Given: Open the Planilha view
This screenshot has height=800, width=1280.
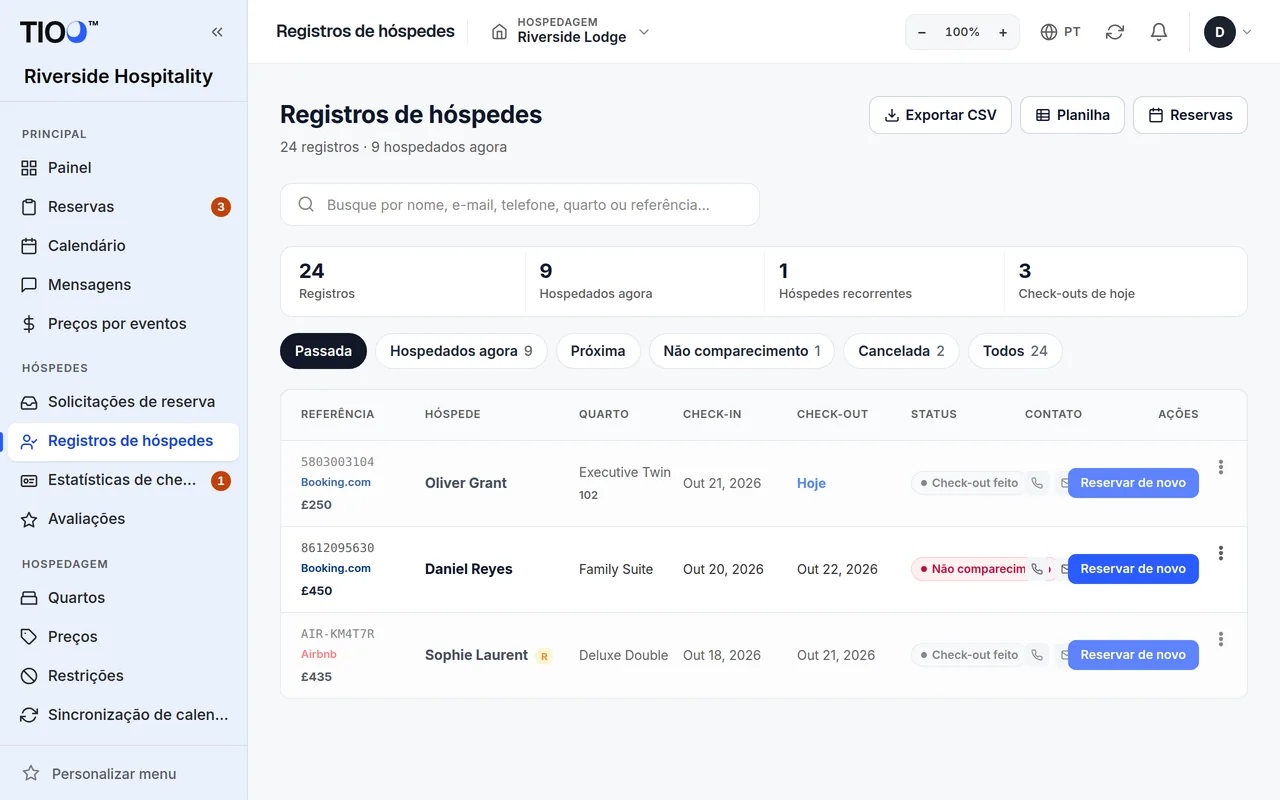Looking at the screenshot, I should coord(1072,115).
